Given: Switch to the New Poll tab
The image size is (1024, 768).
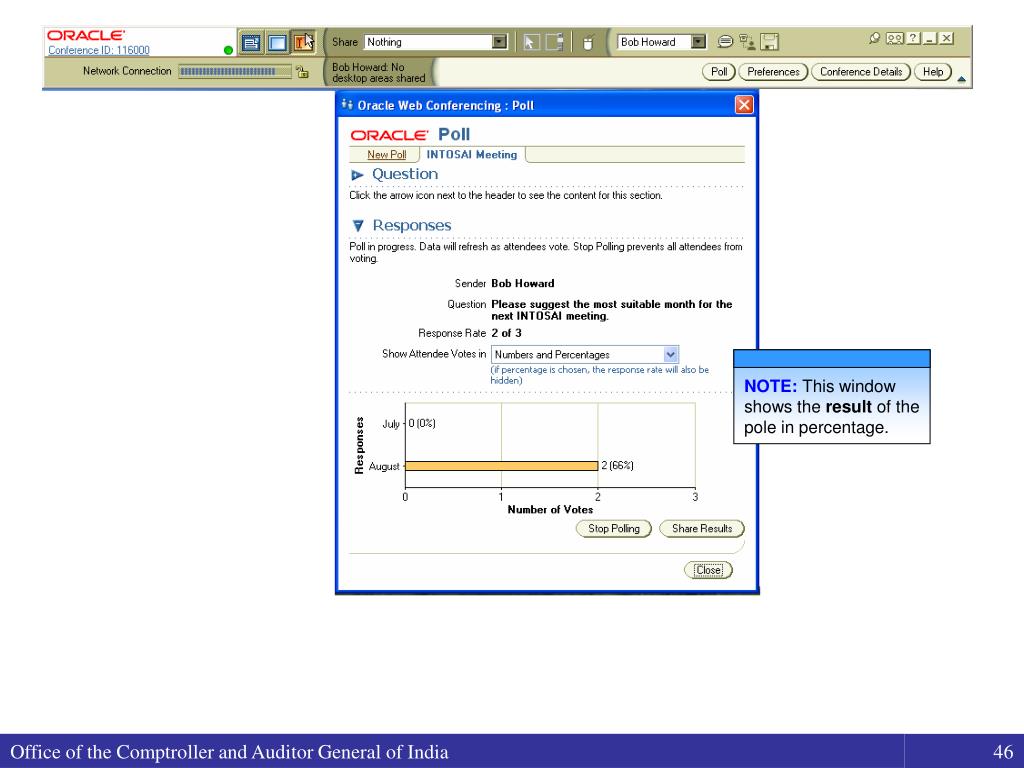Looking at the screenshot, I should 387,155.
